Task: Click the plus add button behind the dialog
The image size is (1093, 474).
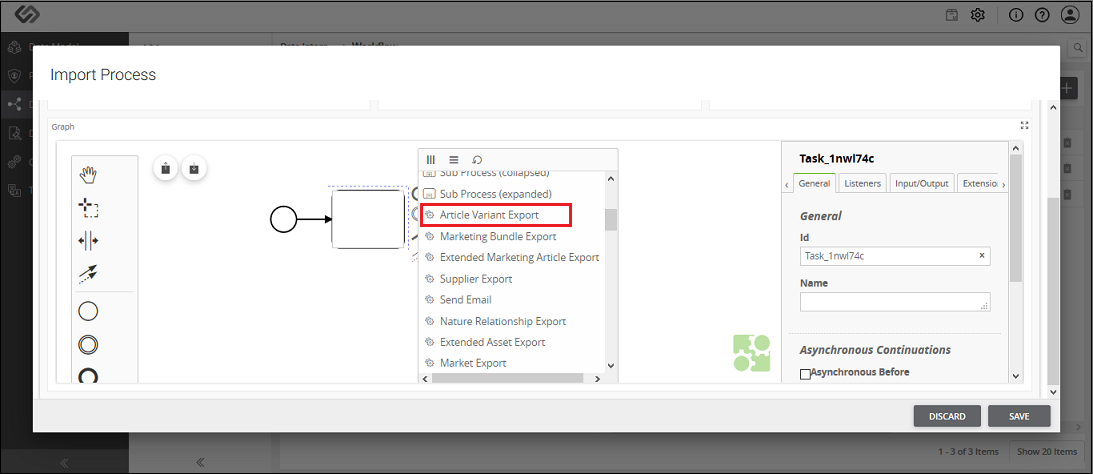Action: (x=1067, y=89)
